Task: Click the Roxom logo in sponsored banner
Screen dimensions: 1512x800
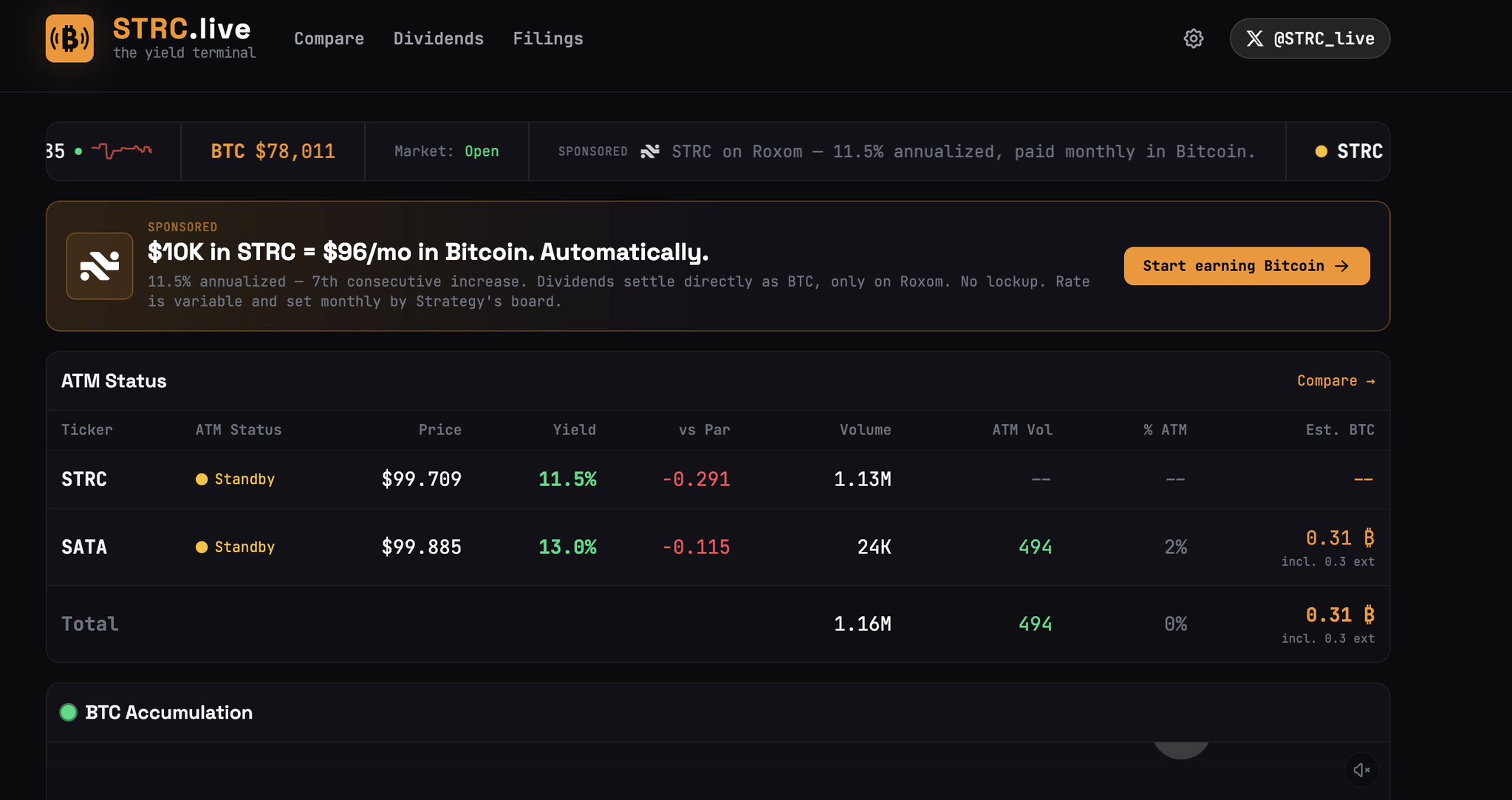Action: [100, 266]
